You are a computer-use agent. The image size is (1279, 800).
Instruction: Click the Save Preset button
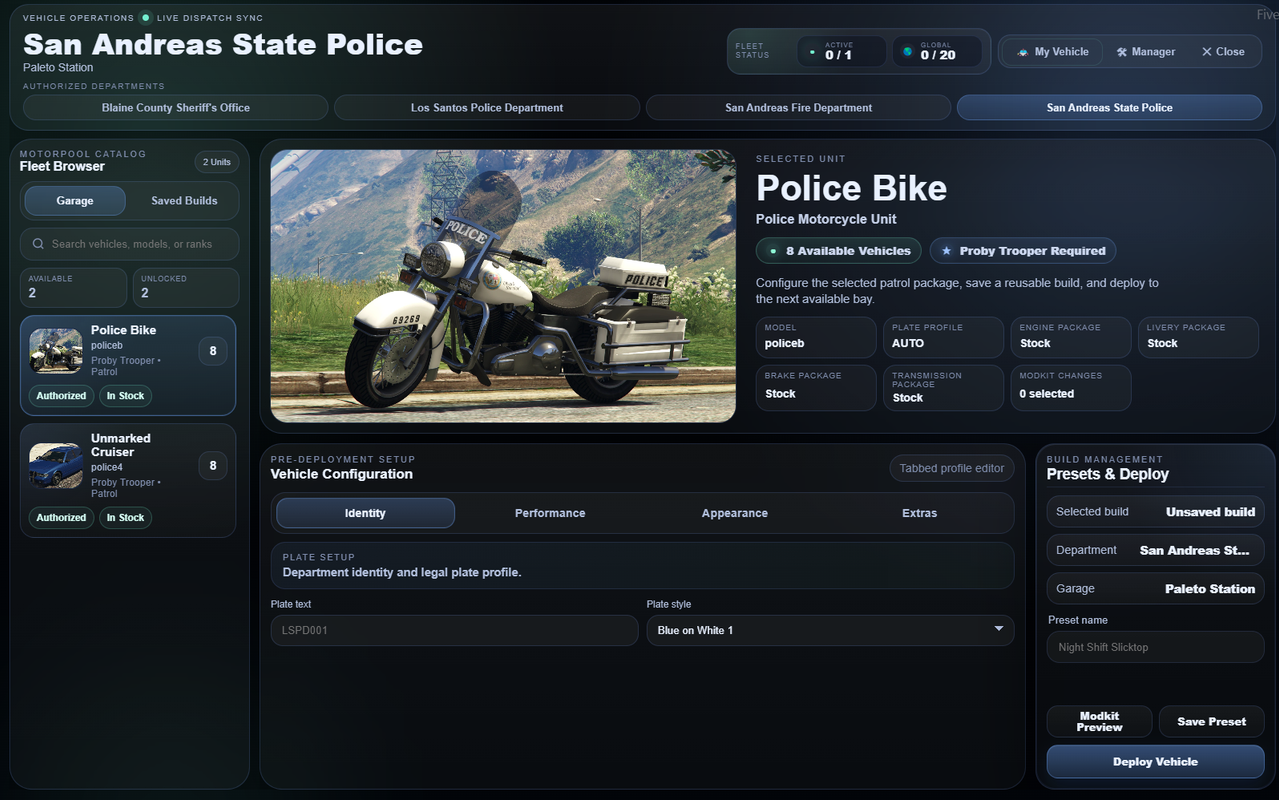[x=1211, y=722]
